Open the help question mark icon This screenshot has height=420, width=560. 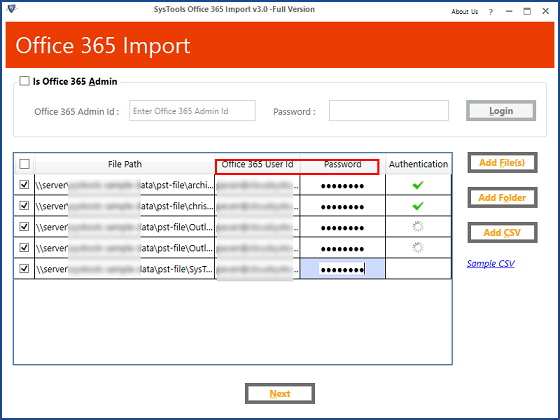(x=491, y=12)
